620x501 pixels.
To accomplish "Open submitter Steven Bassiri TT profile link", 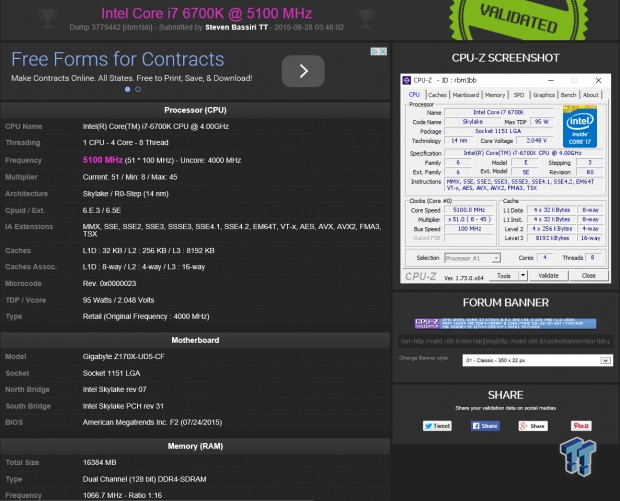I will (x=236, y=27).
